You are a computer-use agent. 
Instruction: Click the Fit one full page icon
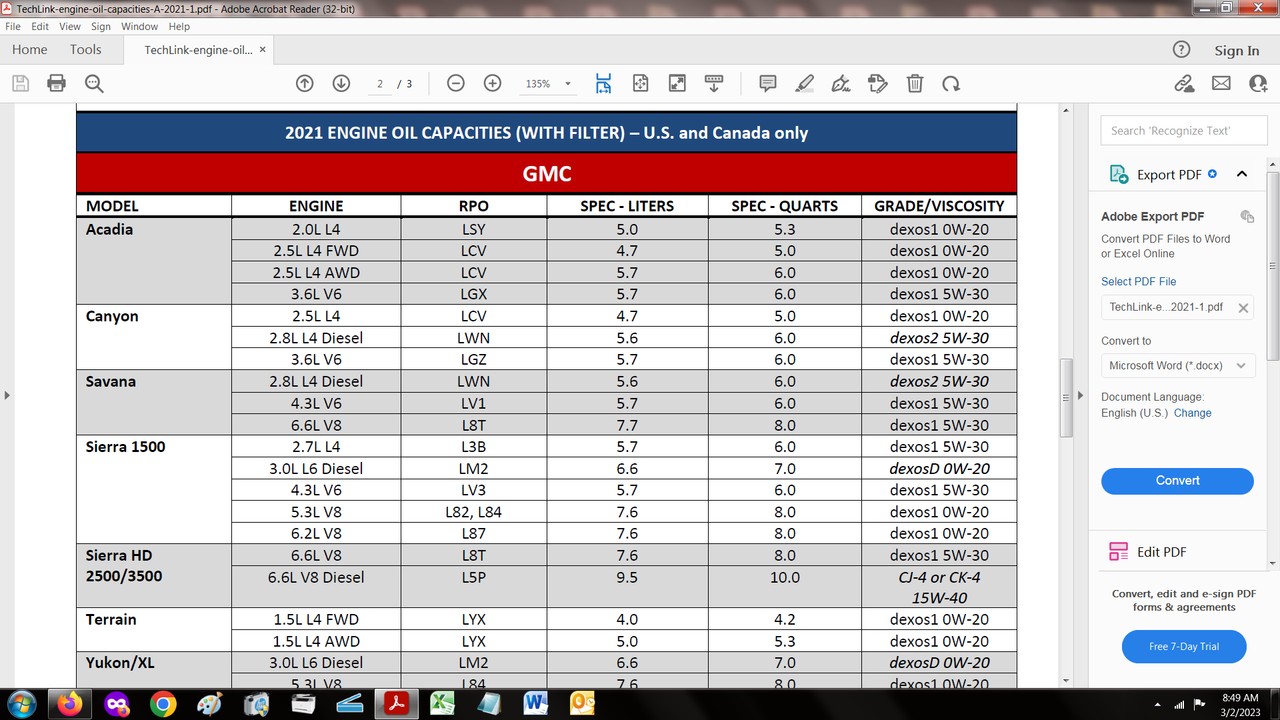click(x=641, y=84)
